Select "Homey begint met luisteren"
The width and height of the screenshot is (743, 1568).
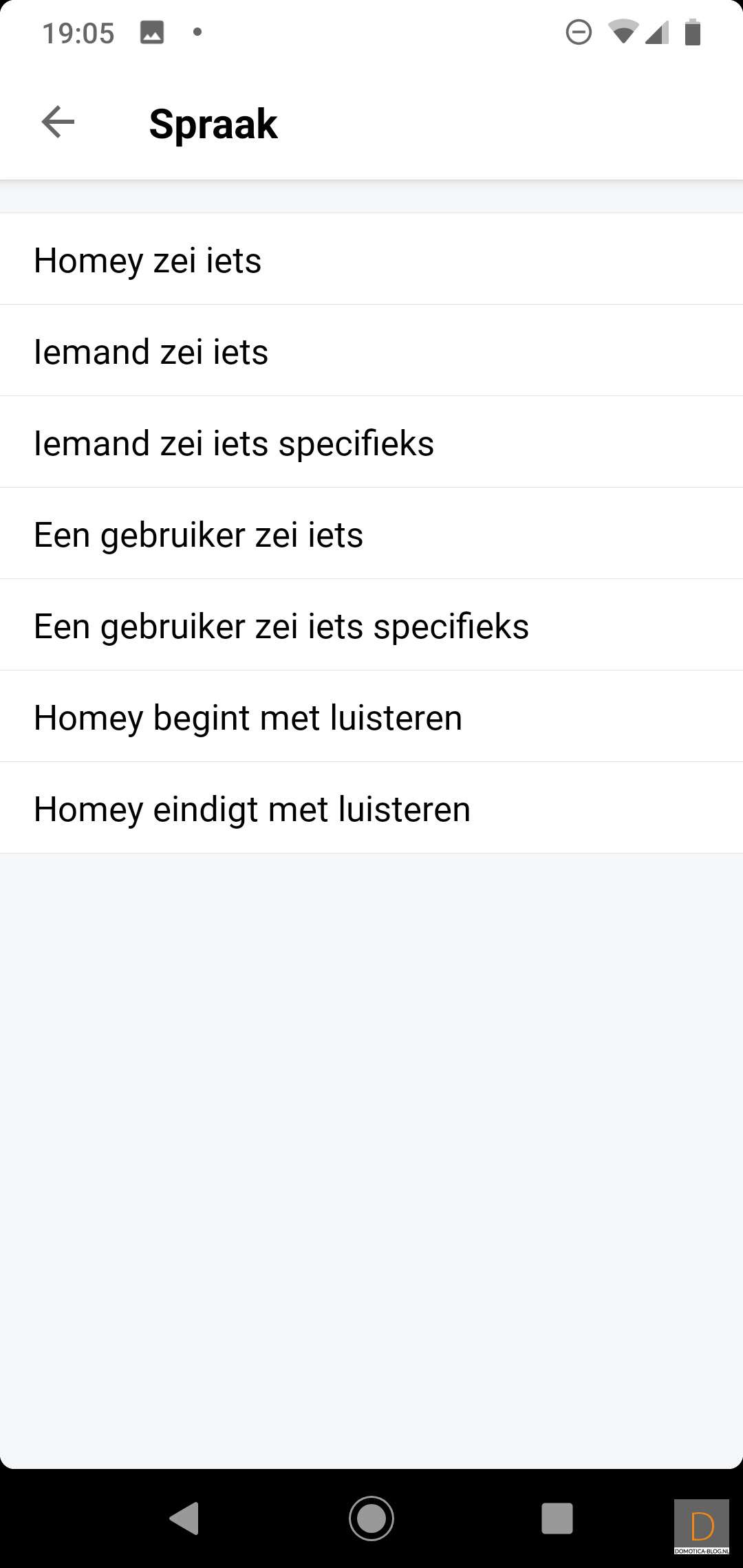click(371, 717)
